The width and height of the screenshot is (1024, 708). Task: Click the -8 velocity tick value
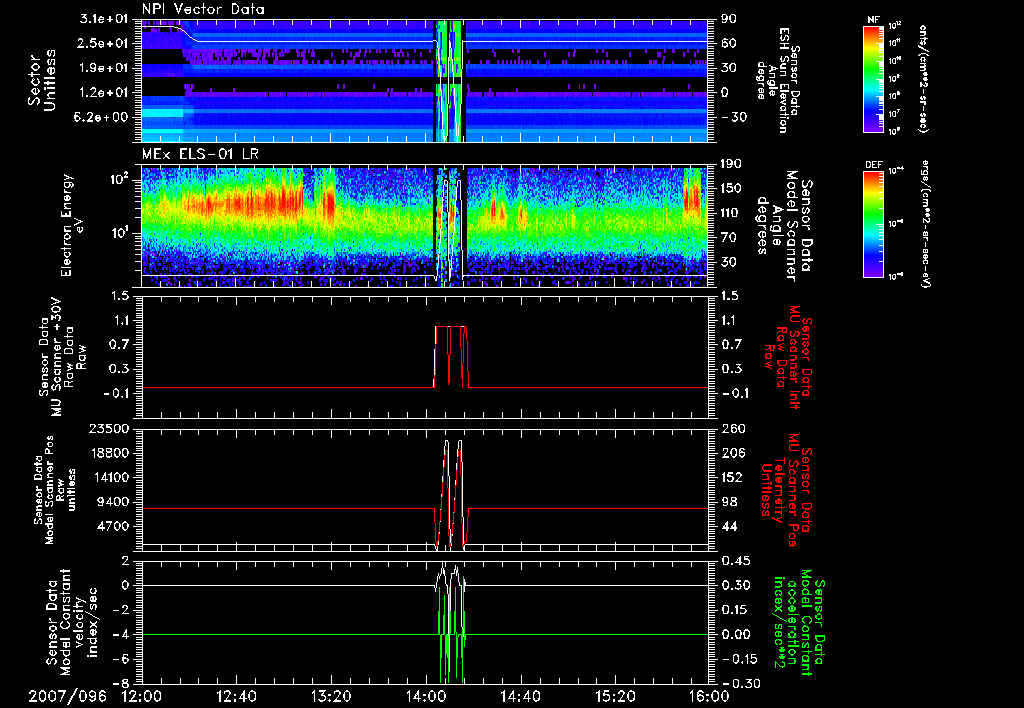120,684
